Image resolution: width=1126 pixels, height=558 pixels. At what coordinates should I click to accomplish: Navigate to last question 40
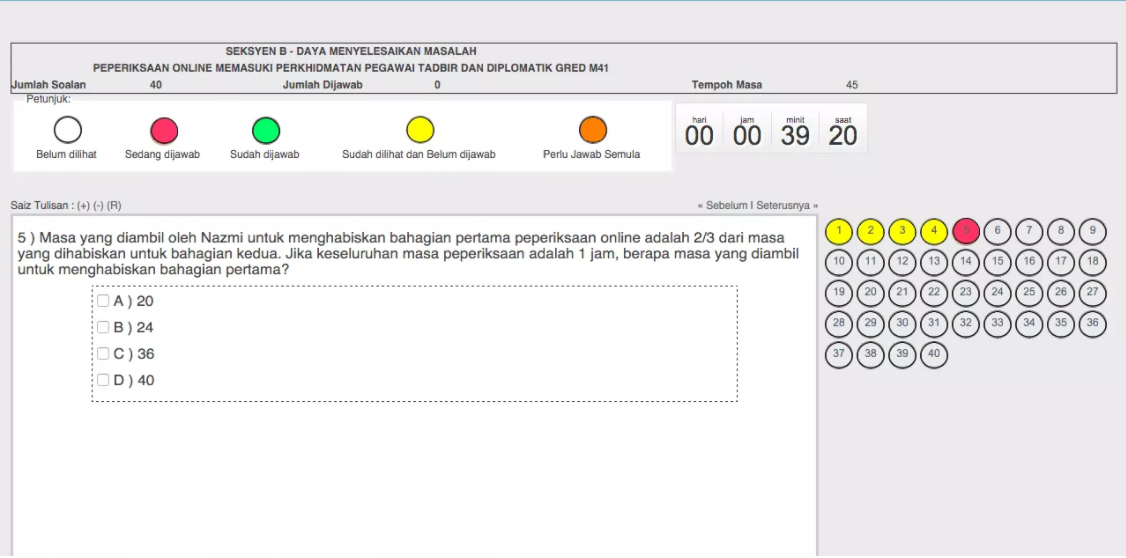point(934,355)
